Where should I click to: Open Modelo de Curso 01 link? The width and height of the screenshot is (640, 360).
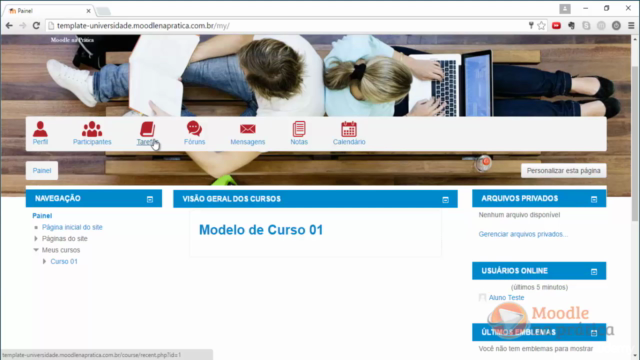coord(261,230)
